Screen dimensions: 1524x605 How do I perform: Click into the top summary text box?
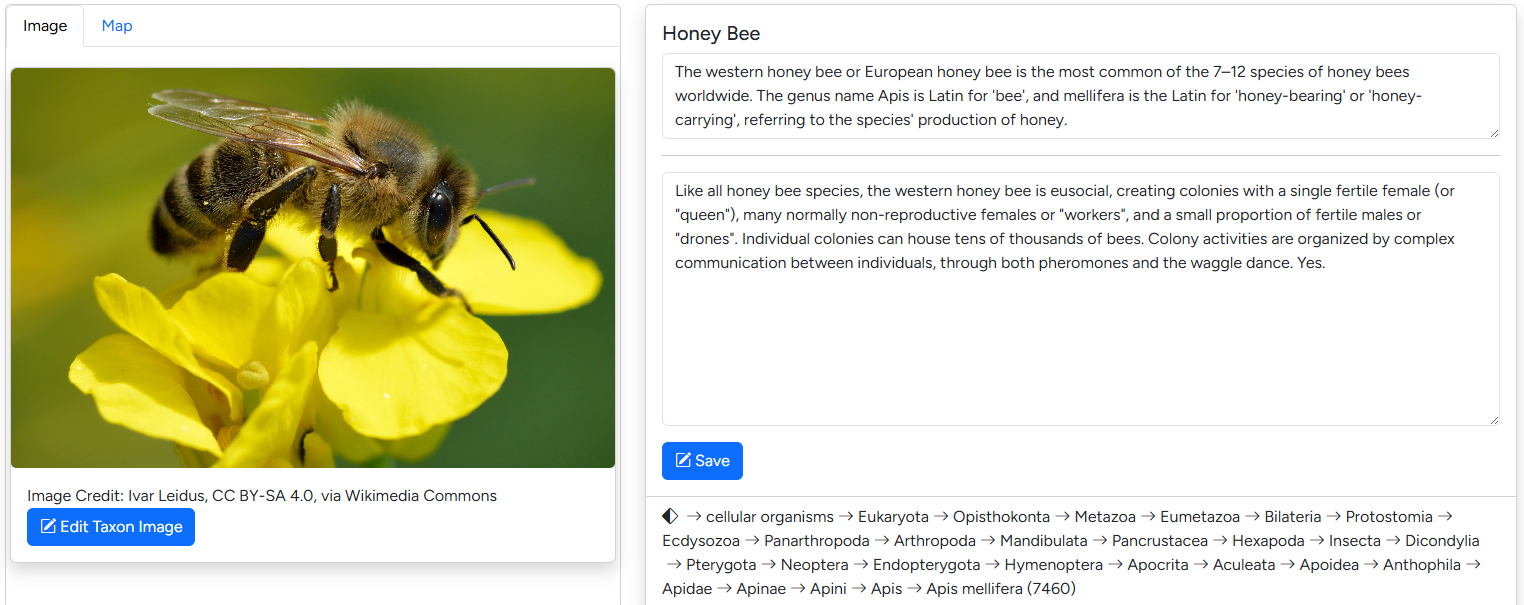tap(1080, 96)
